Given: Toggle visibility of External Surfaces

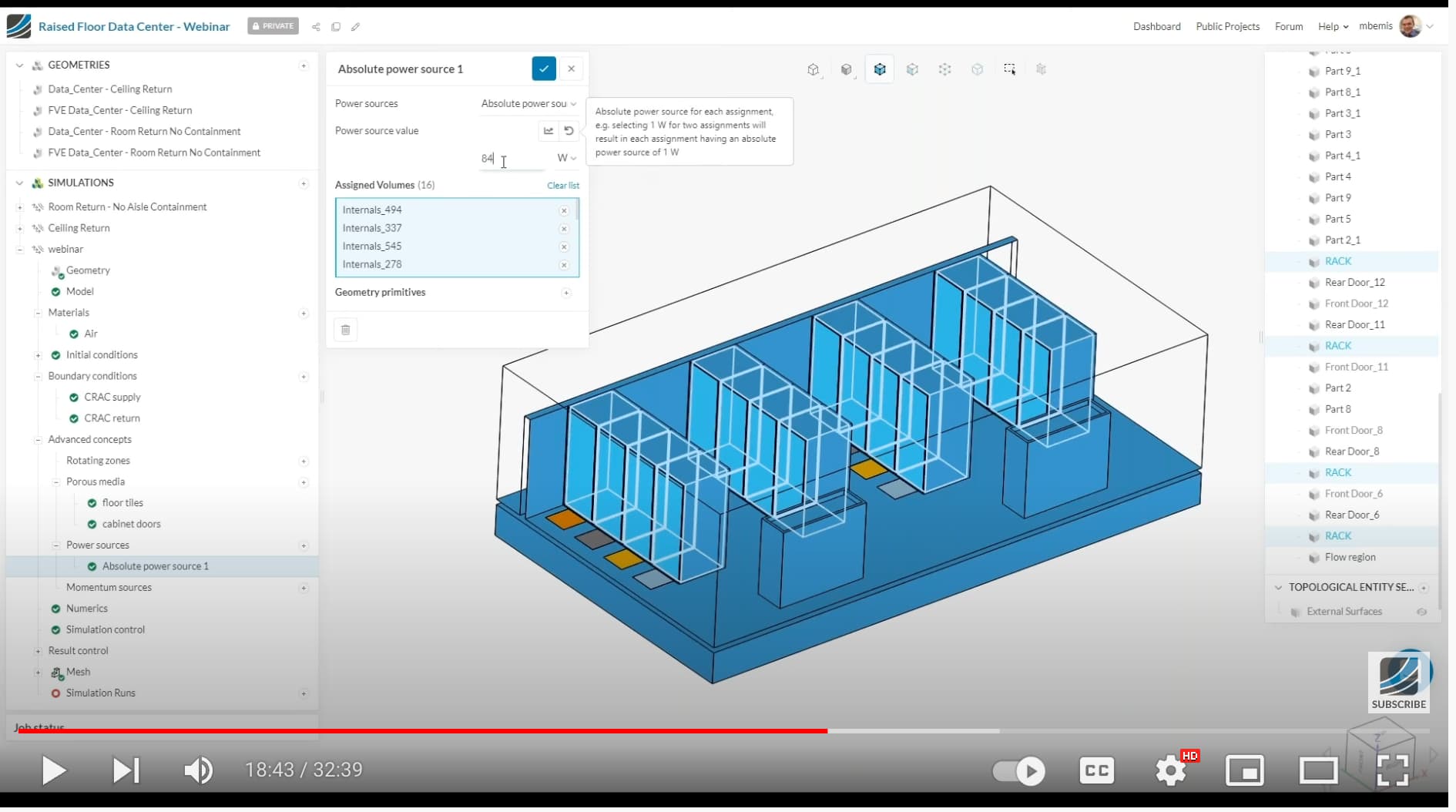Looking at the screenshot, I should (1421, 612).
